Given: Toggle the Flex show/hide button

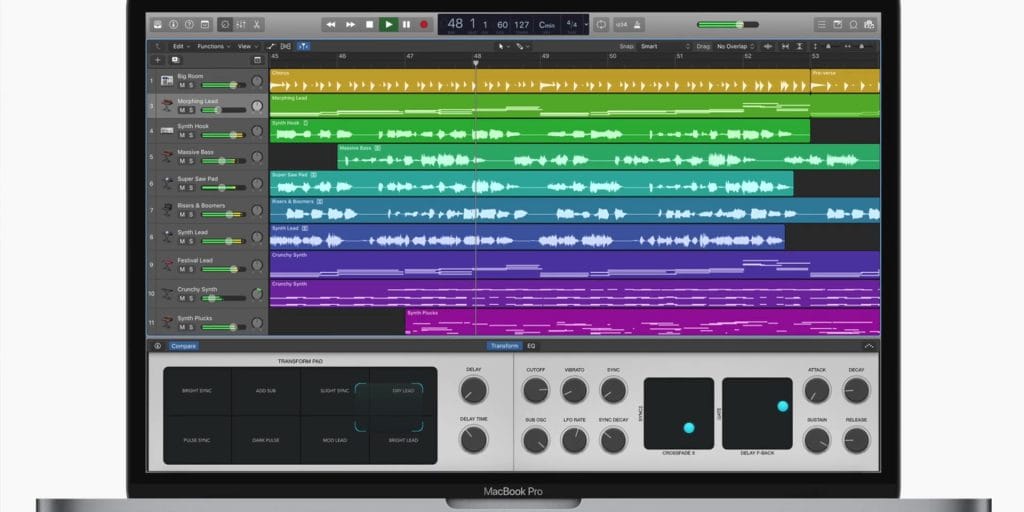Looking at the screenshot, I should pos(286,46).
